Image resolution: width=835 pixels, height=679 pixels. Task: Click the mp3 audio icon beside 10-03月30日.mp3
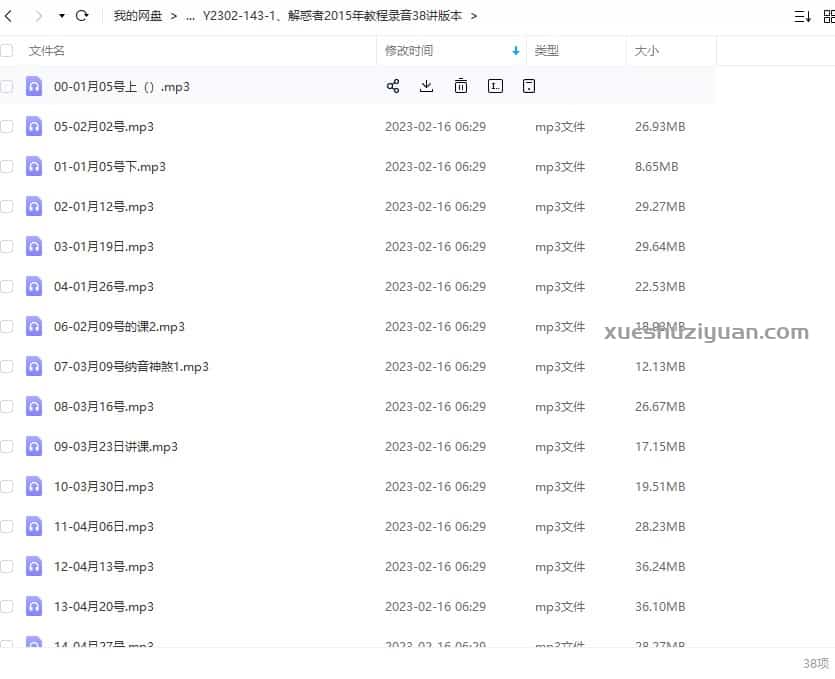(x=33, y=487)
